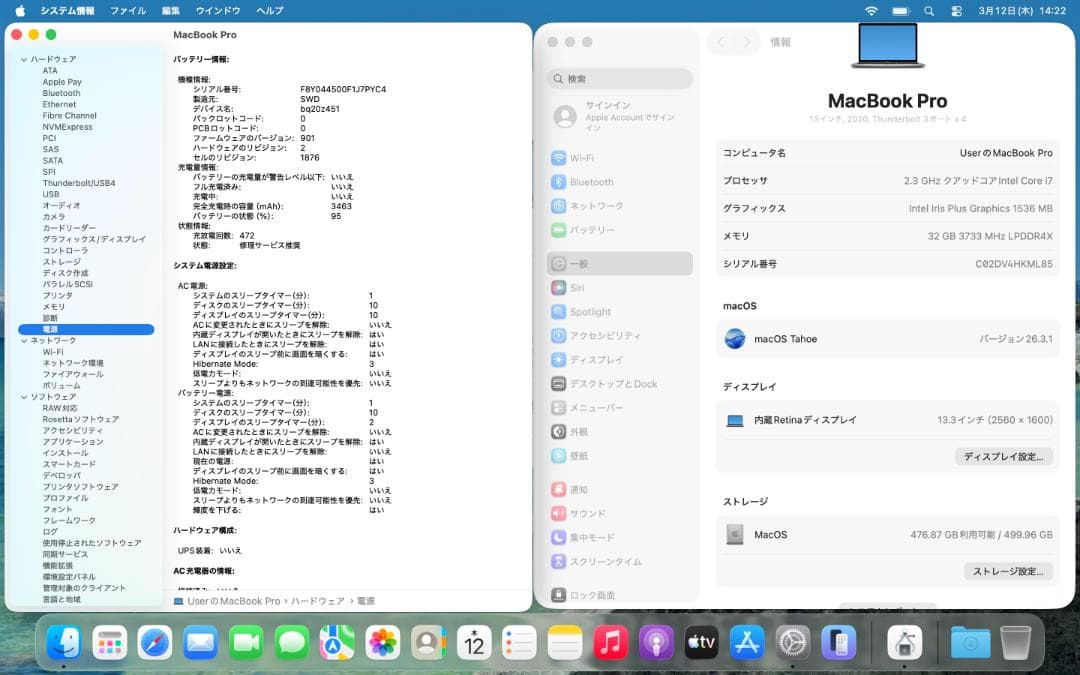
Task: Go forward with settings forward arrow
Action: (747, 42)
